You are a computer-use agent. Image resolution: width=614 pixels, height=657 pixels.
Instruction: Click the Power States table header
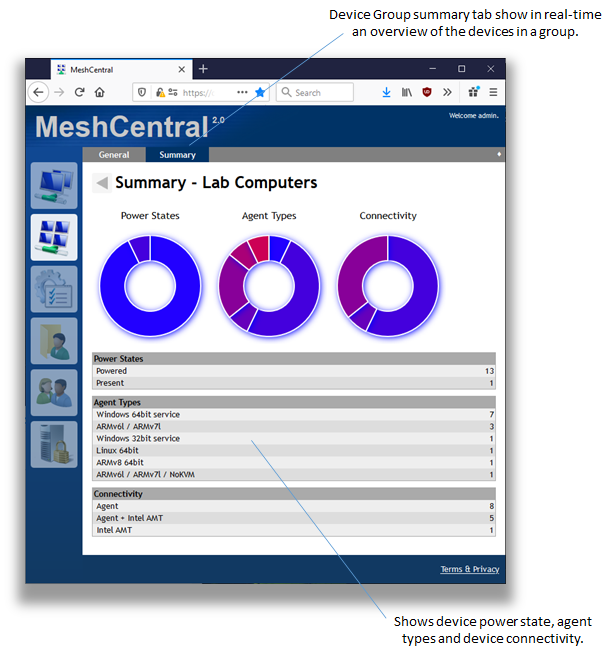294,359
